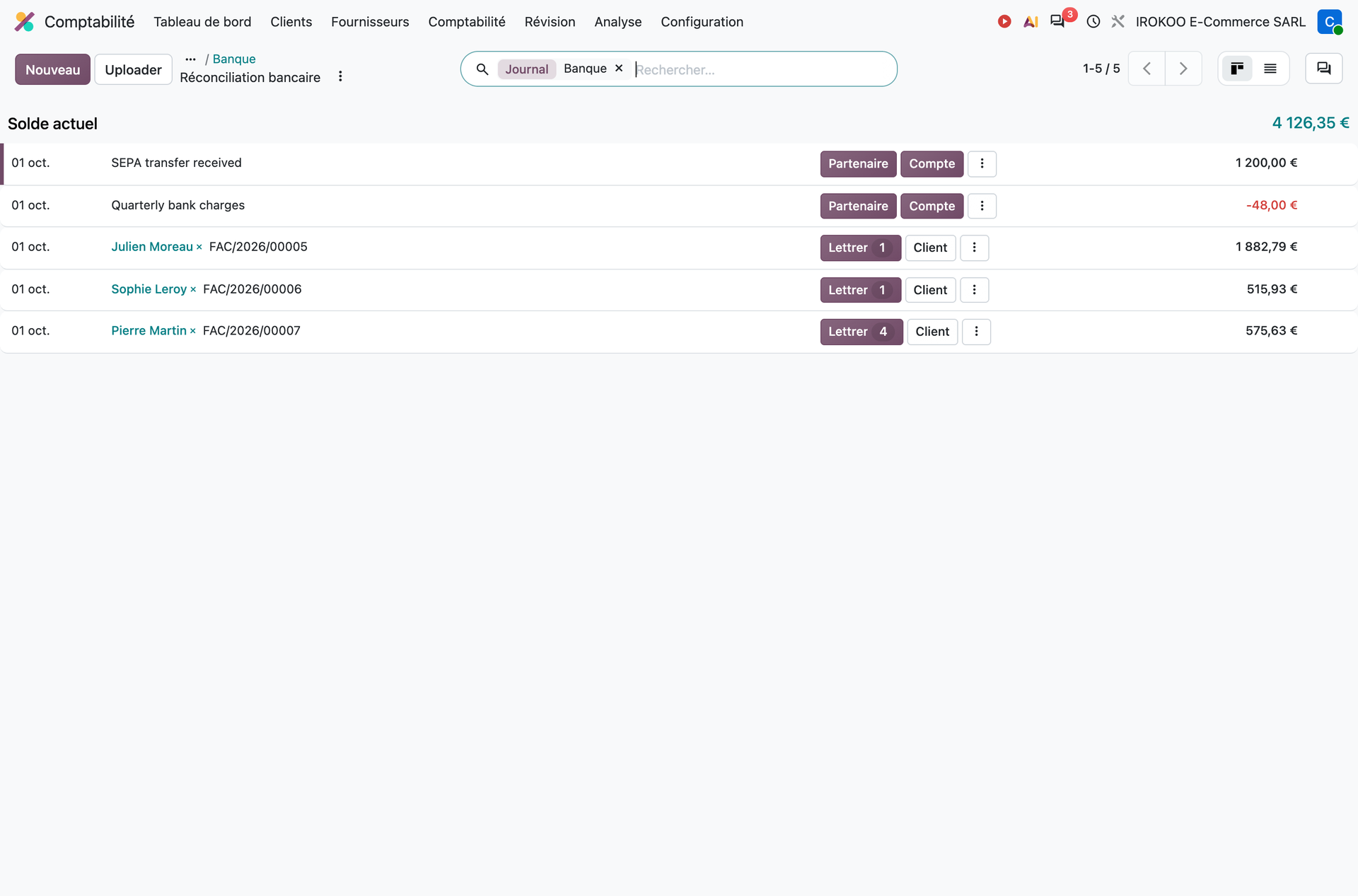Click the search magnifier icon
The height and width of the screenshot is (896, 1358).
(x=482, y=69)
